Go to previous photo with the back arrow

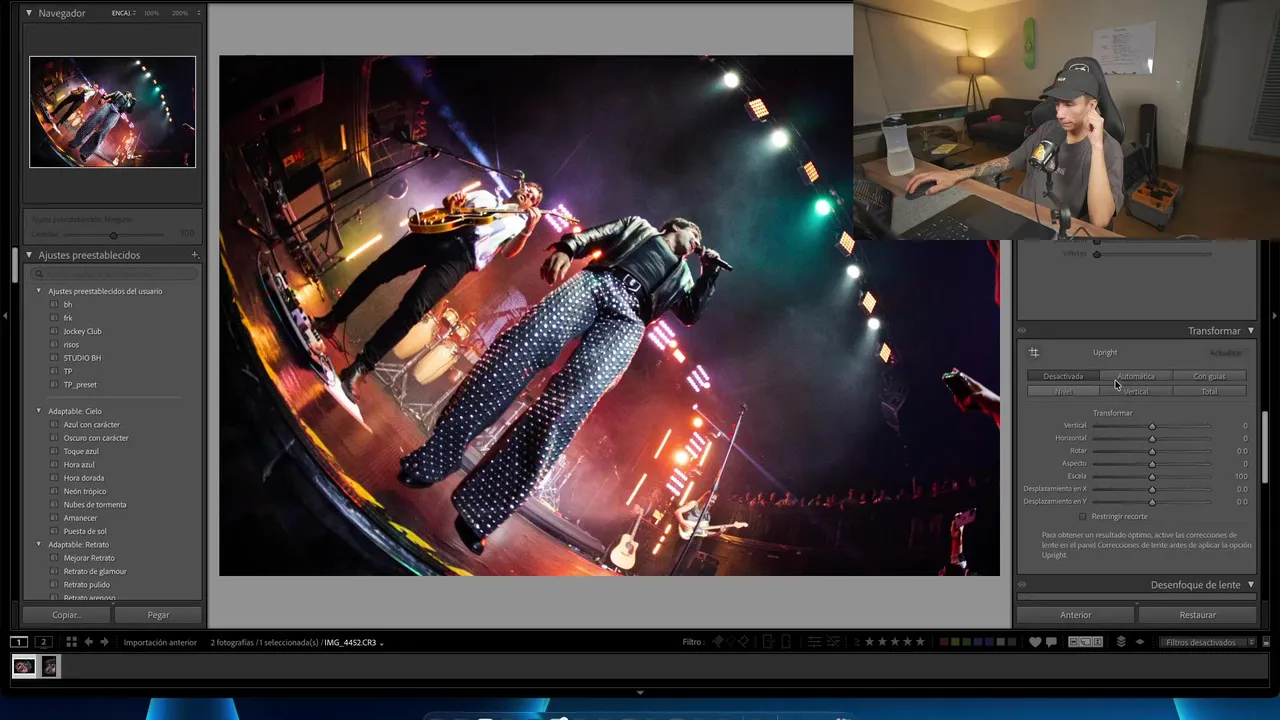(88, 642)
